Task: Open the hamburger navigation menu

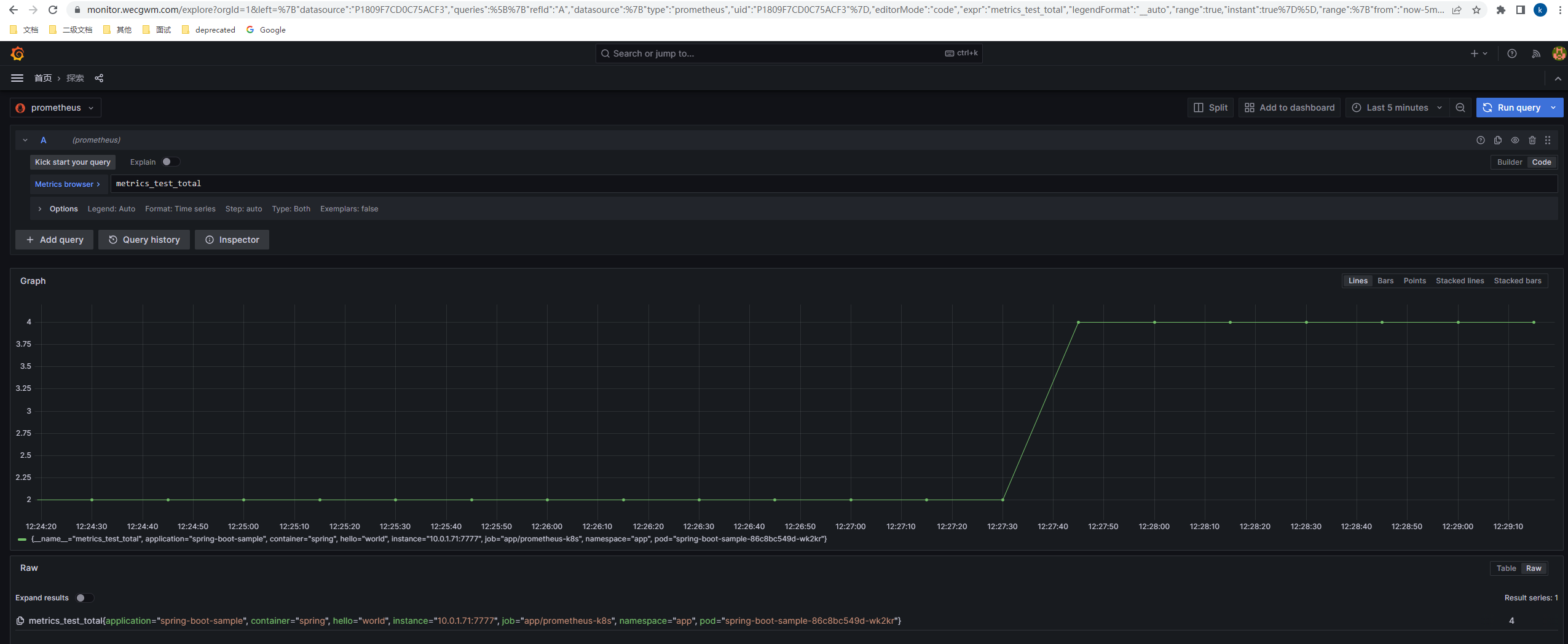Action: [x=17, y=78]
